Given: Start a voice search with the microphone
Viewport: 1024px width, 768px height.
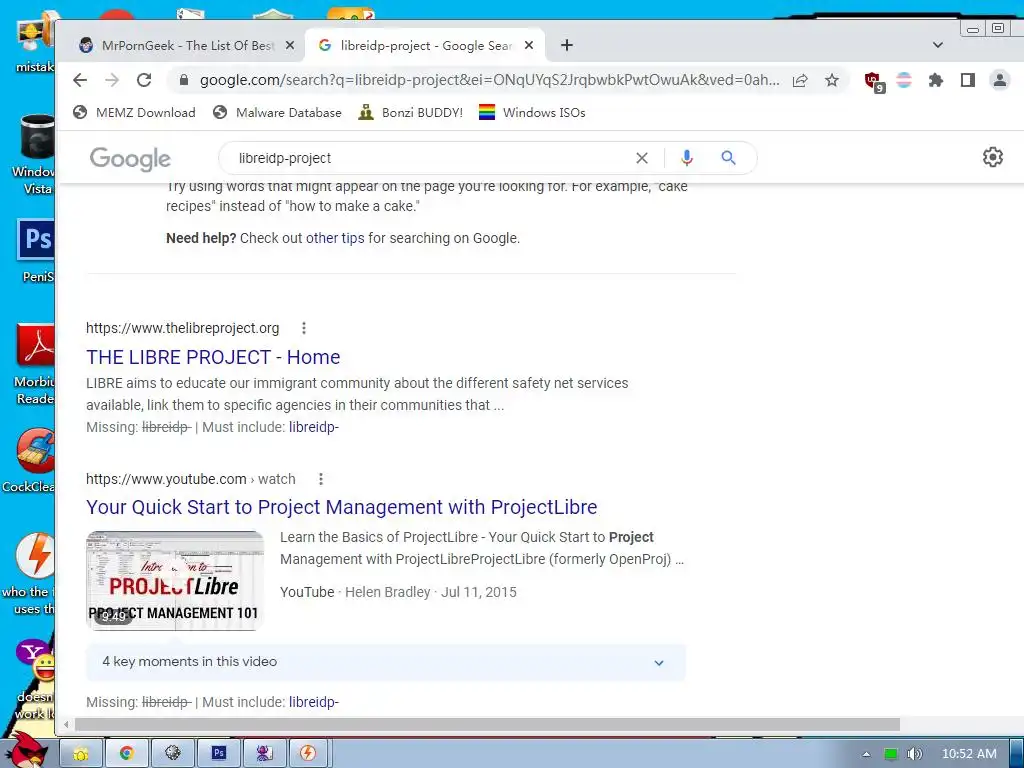Looking at the screenshot, I should (686, 158).
